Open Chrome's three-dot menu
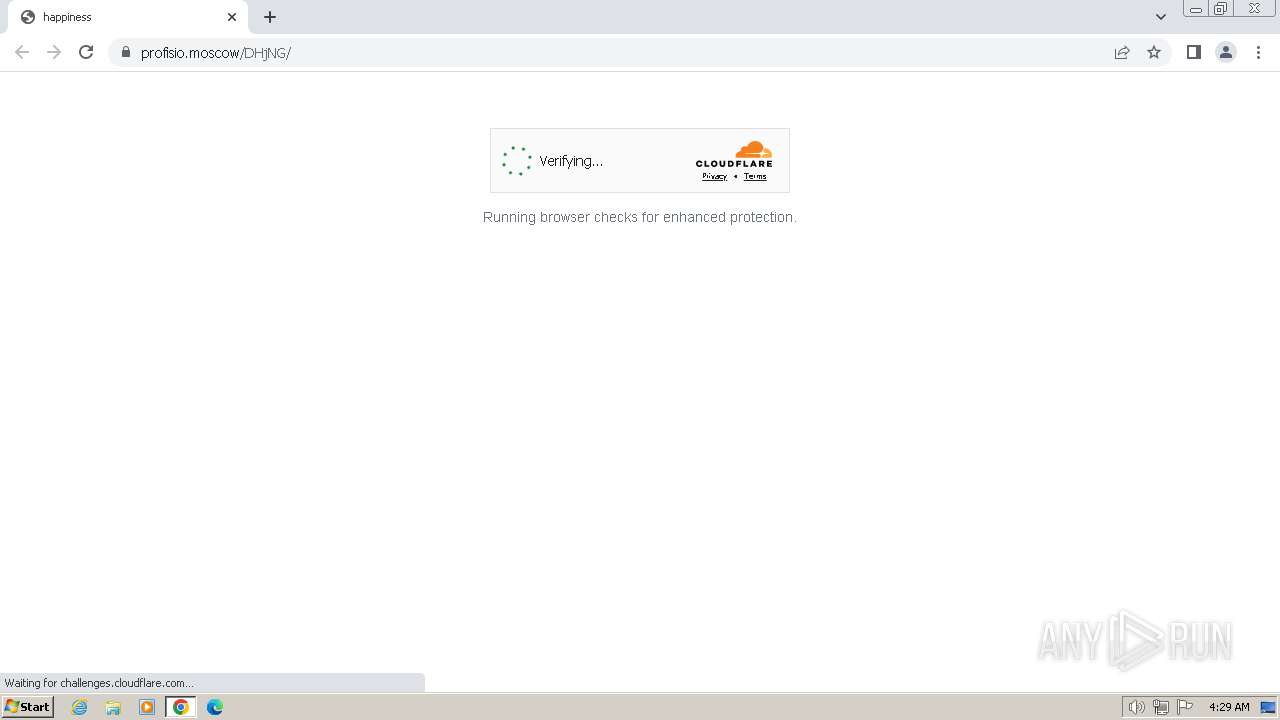The width and height of the screenshot is (1280, 720). coord(1258,52)
